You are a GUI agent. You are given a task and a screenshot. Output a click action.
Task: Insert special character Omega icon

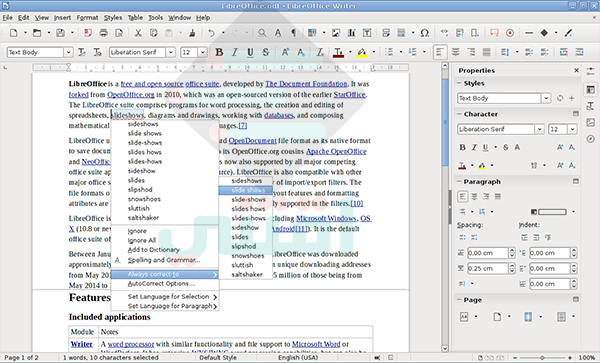[425, 33]
